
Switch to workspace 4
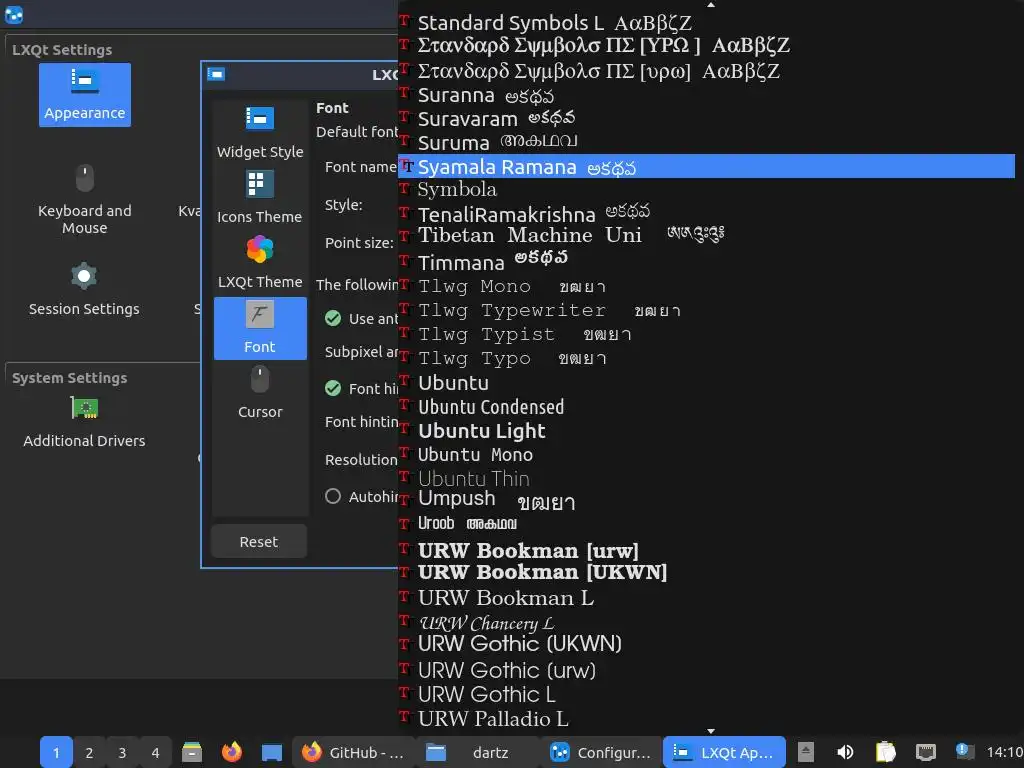155,752
